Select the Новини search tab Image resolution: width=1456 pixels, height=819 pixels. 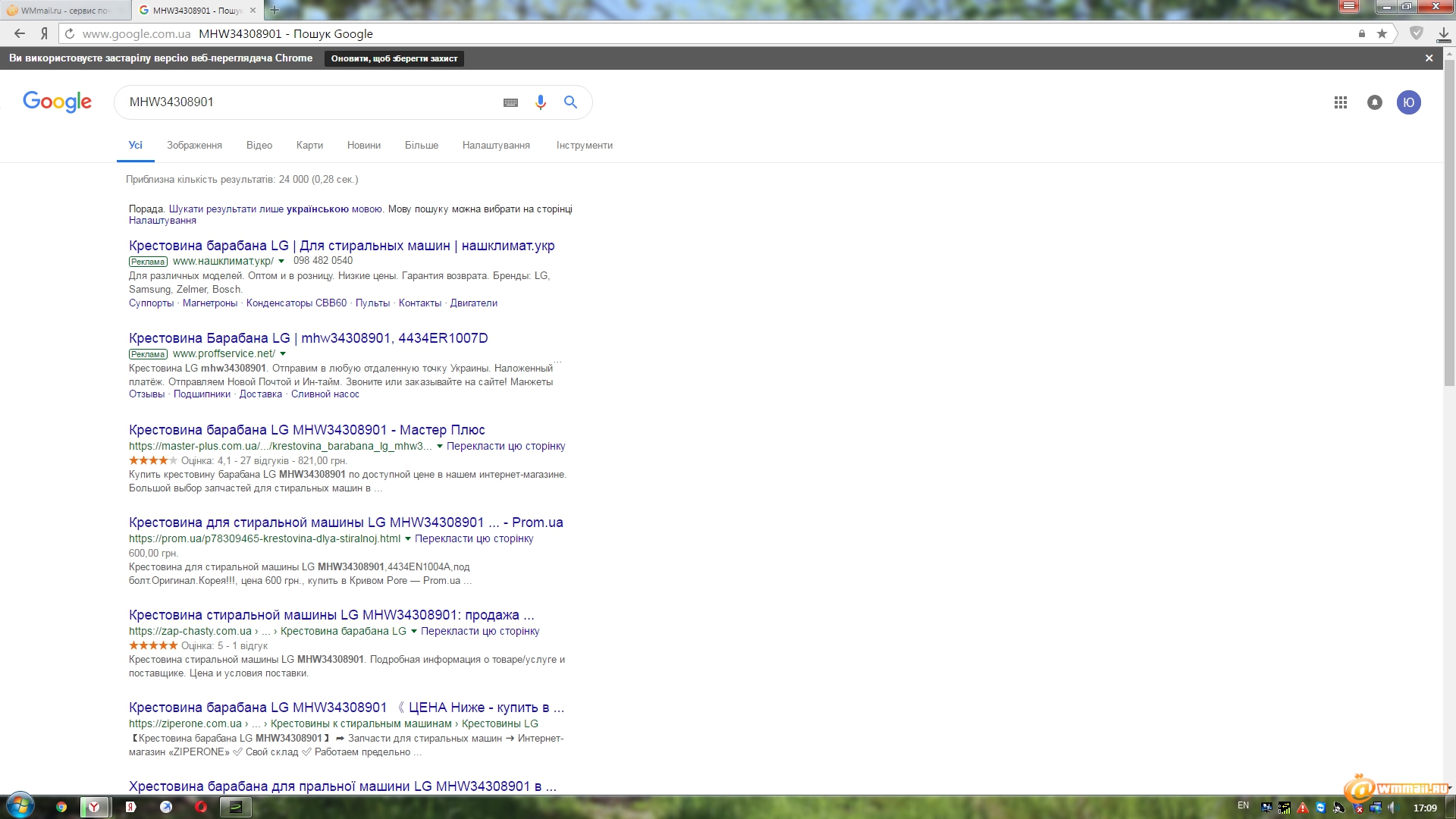[x=363, y=145]
